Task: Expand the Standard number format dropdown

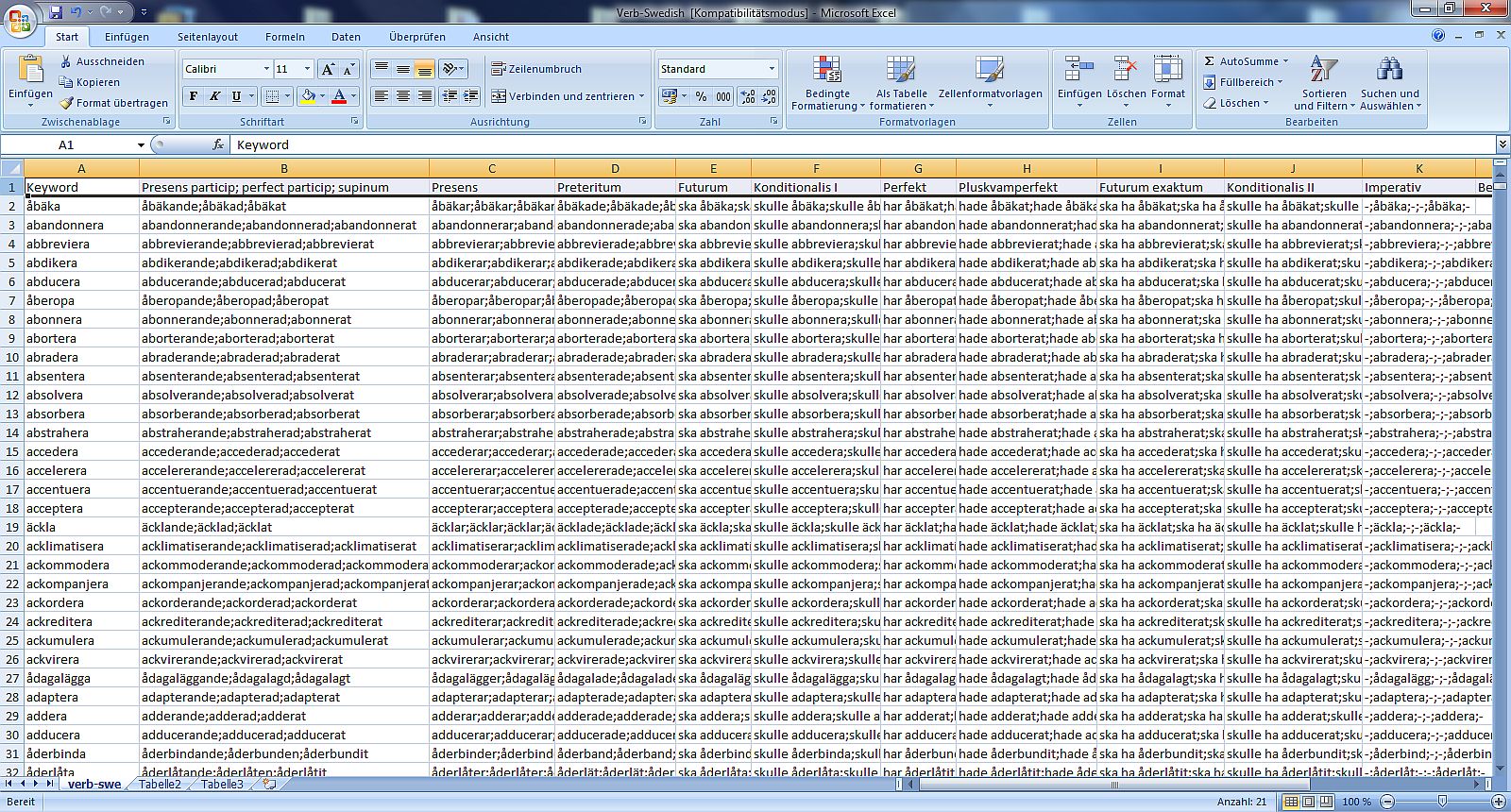Action: pyautogui.click(x=772, y=69)
